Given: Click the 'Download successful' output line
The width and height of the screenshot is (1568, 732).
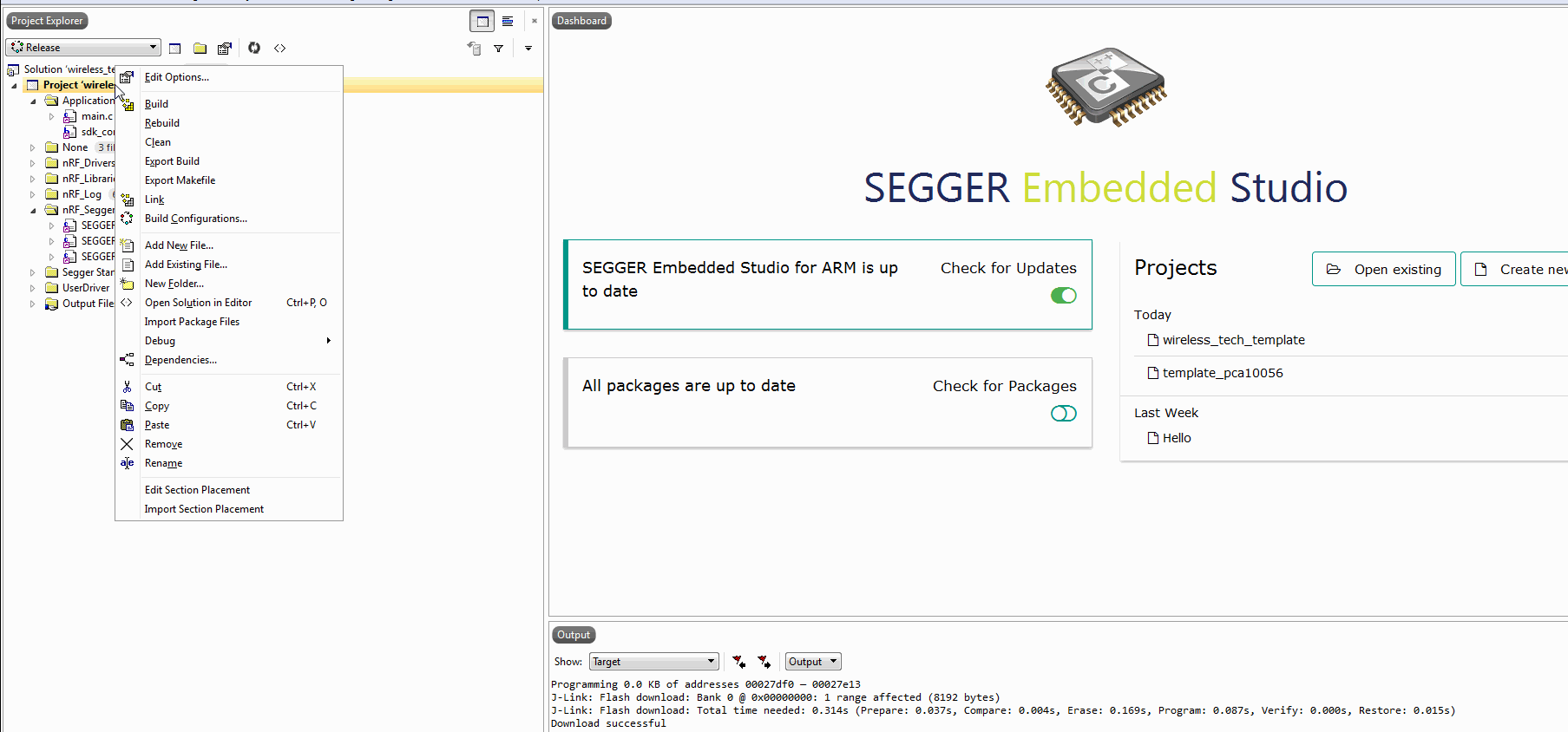Looking at the screenshot, I should point(608,723).
